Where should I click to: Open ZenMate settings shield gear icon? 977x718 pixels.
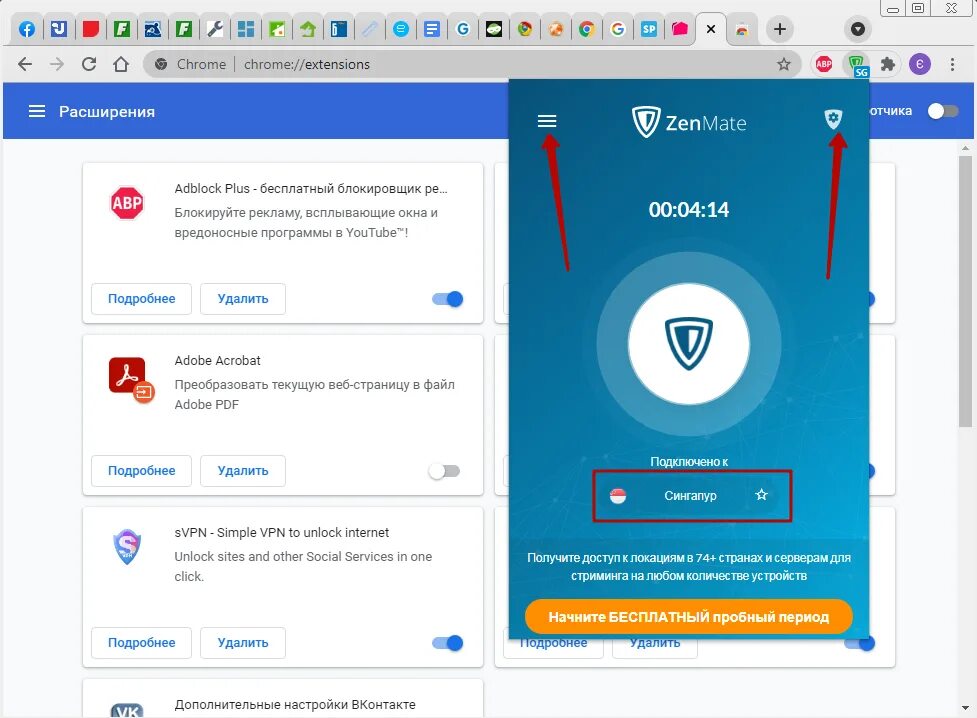(833, 118)
